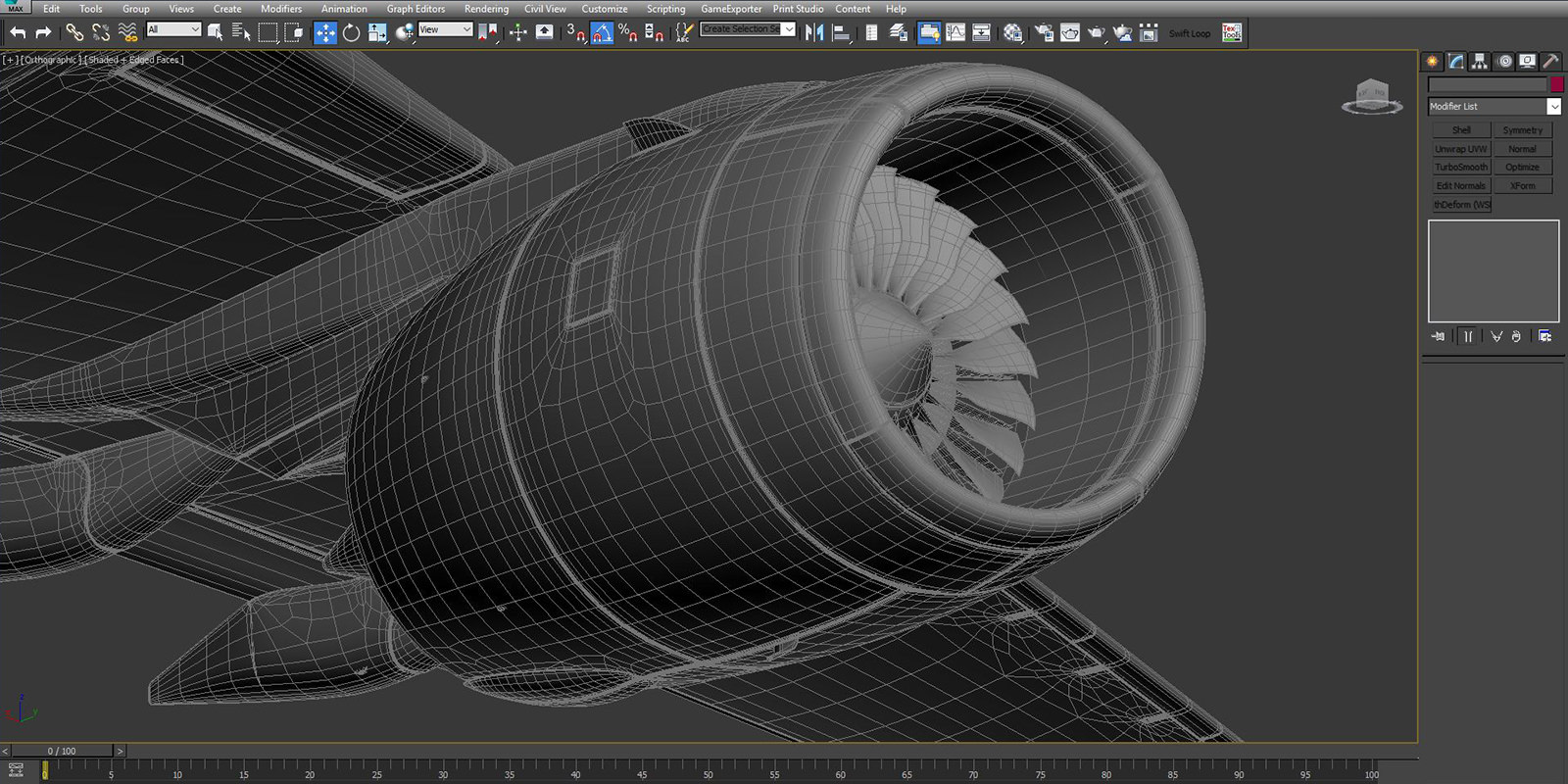1568x784 pixels.
Task: Click the object name input field
Action: click(1487, 85)
